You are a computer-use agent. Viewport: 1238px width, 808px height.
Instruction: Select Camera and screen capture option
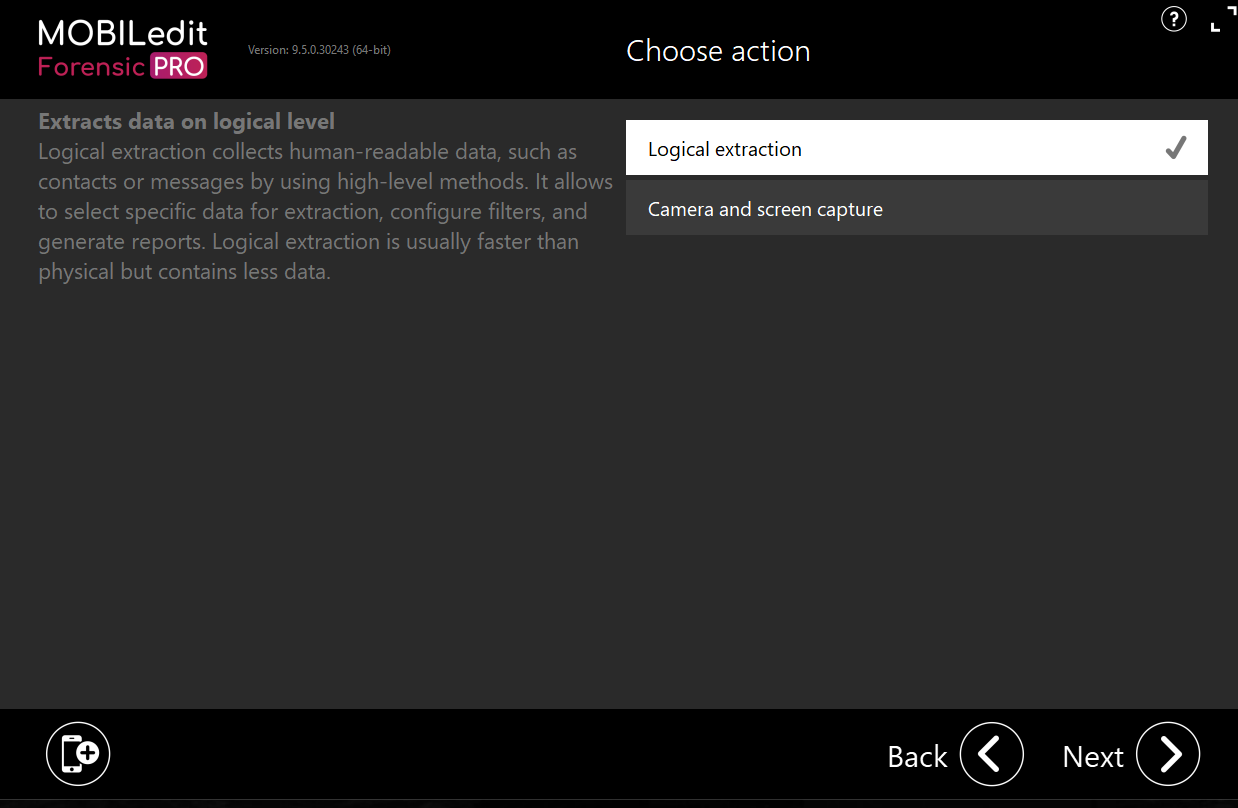click(916, 209)
